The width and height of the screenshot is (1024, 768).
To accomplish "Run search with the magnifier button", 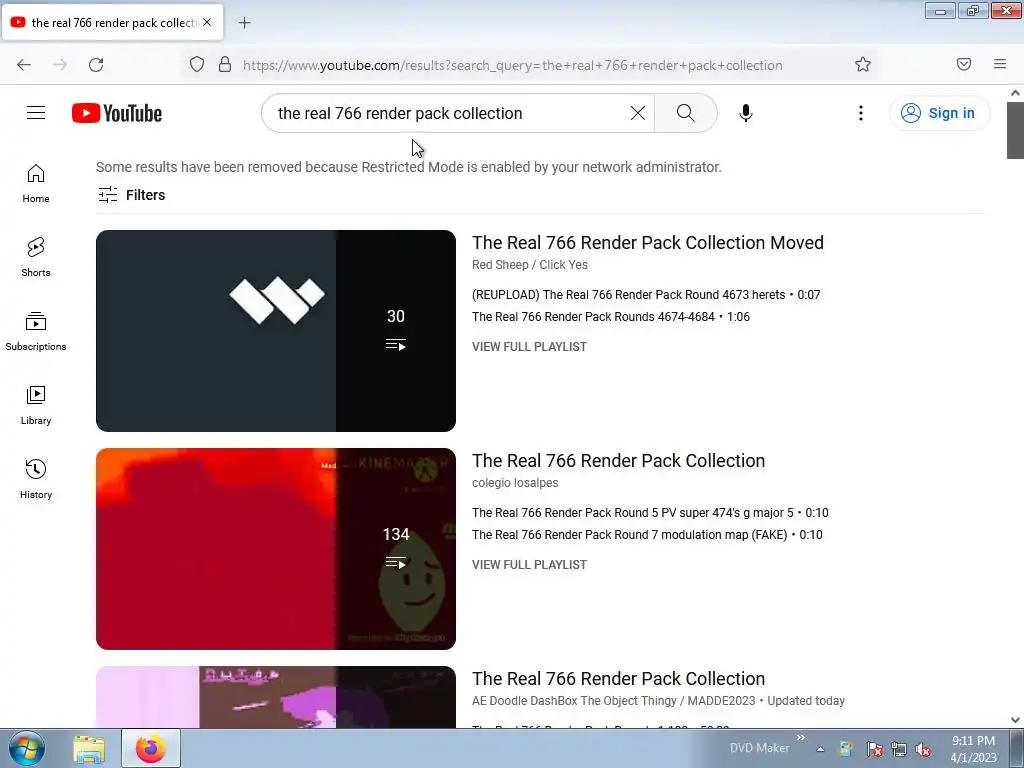I will [x=686, y=113].
